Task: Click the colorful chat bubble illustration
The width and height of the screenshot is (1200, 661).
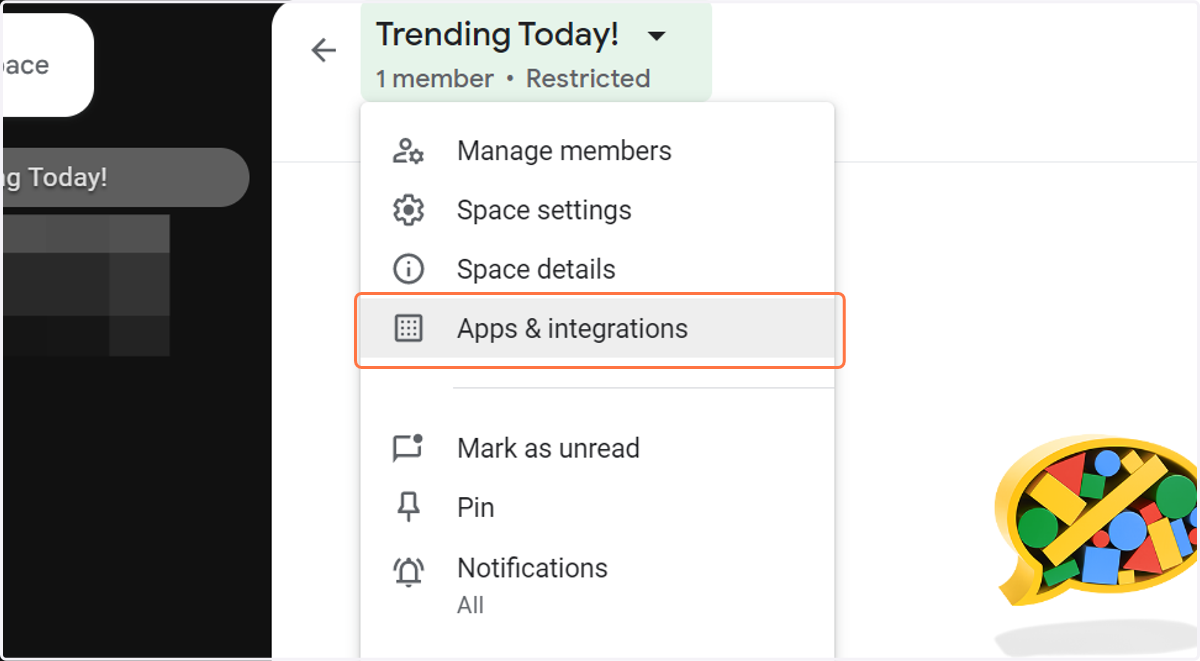Action: (1097, 520)
